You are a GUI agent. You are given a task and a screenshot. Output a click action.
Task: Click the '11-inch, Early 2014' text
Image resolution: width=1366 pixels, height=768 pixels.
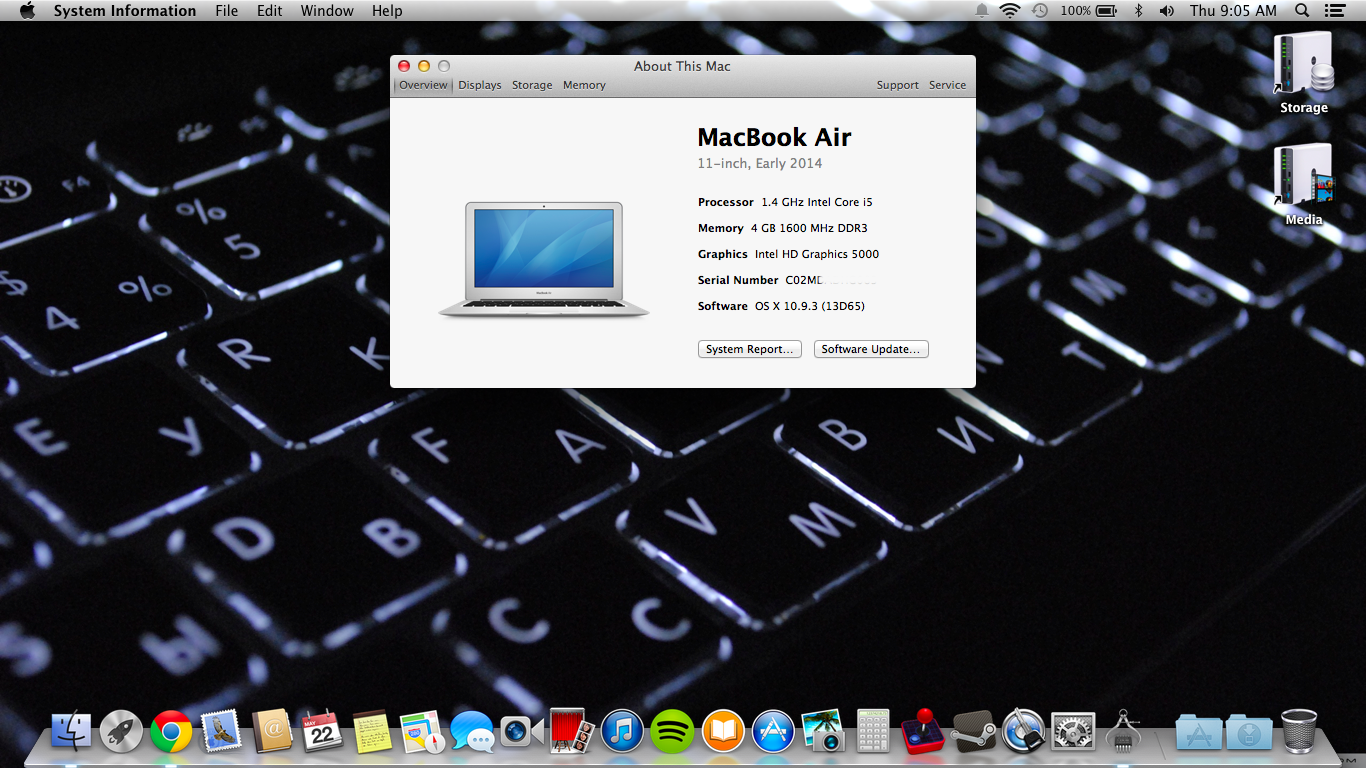coord(760,163)
